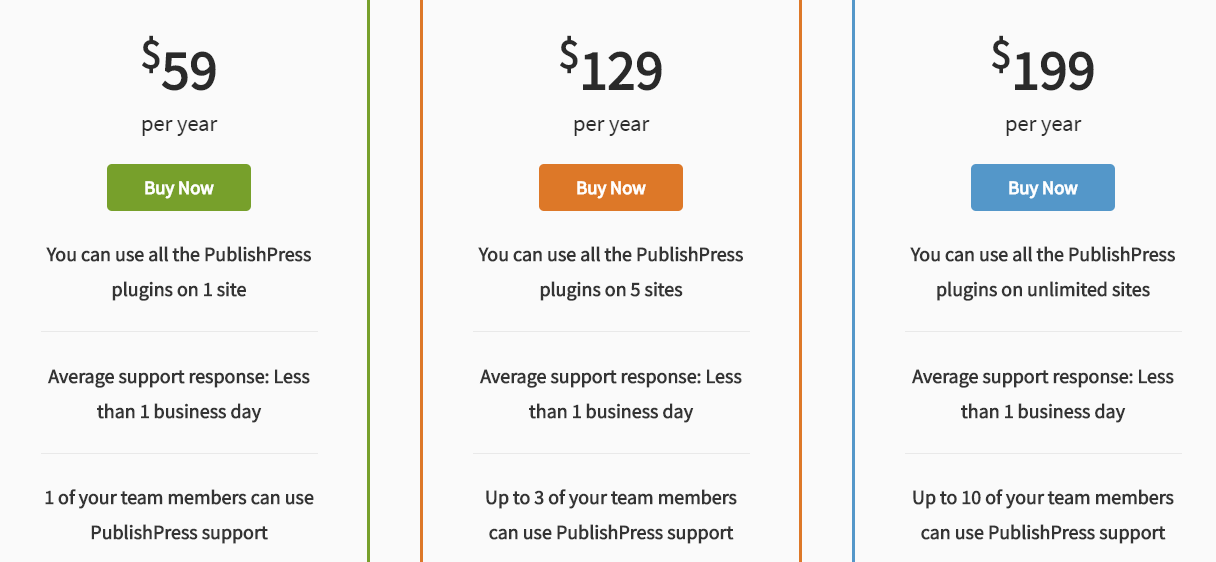This screenshot has height=562, width=1216.
Task: Click 'per year' under the $199 price
Action: pos(1043,125)
